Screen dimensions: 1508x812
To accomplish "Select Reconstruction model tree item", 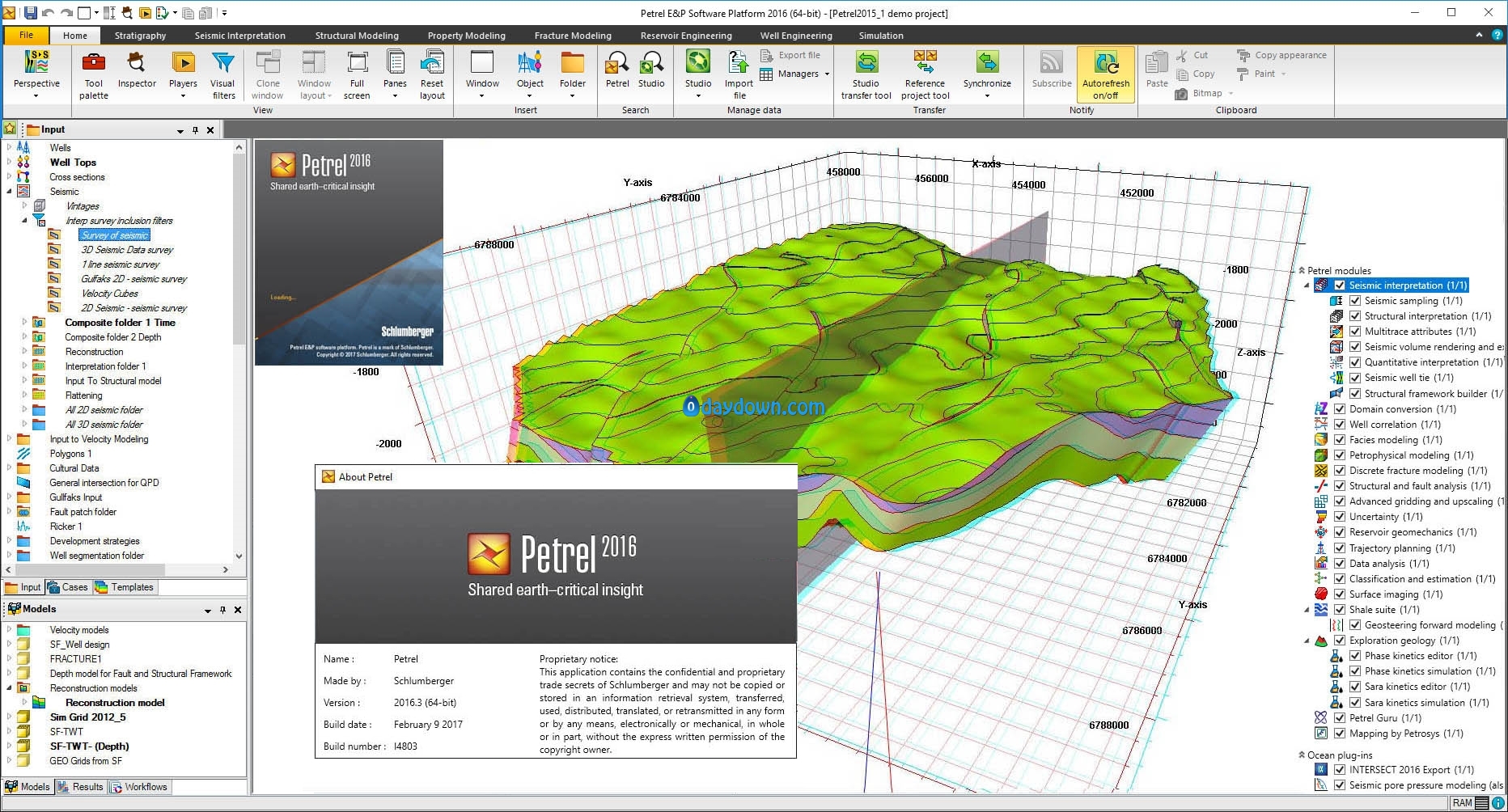I will coord(115,703).
